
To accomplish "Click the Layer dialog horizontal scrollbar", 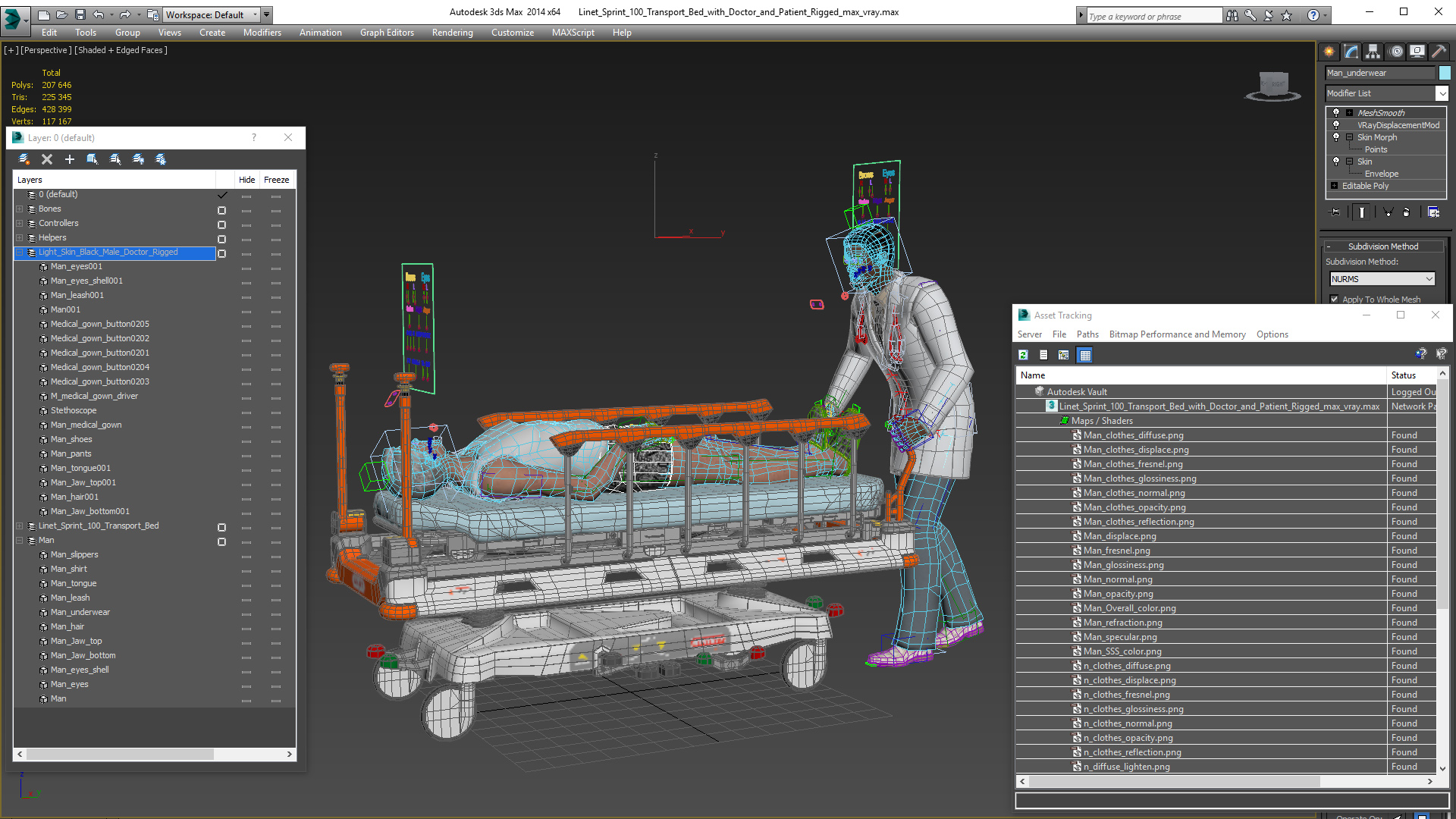I will [121, 755].
